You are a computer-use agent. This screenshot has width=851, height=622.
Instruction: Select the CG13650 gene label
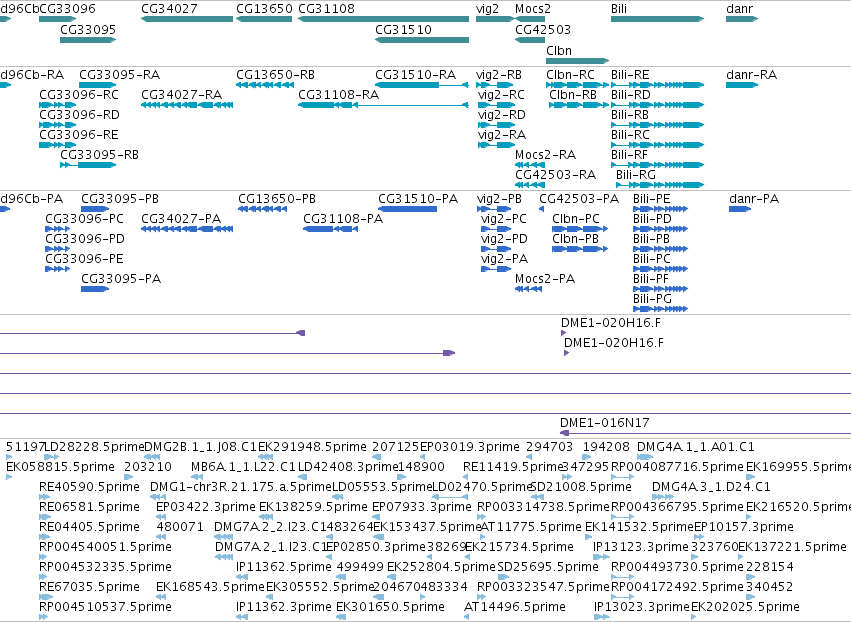coord(264,9)
